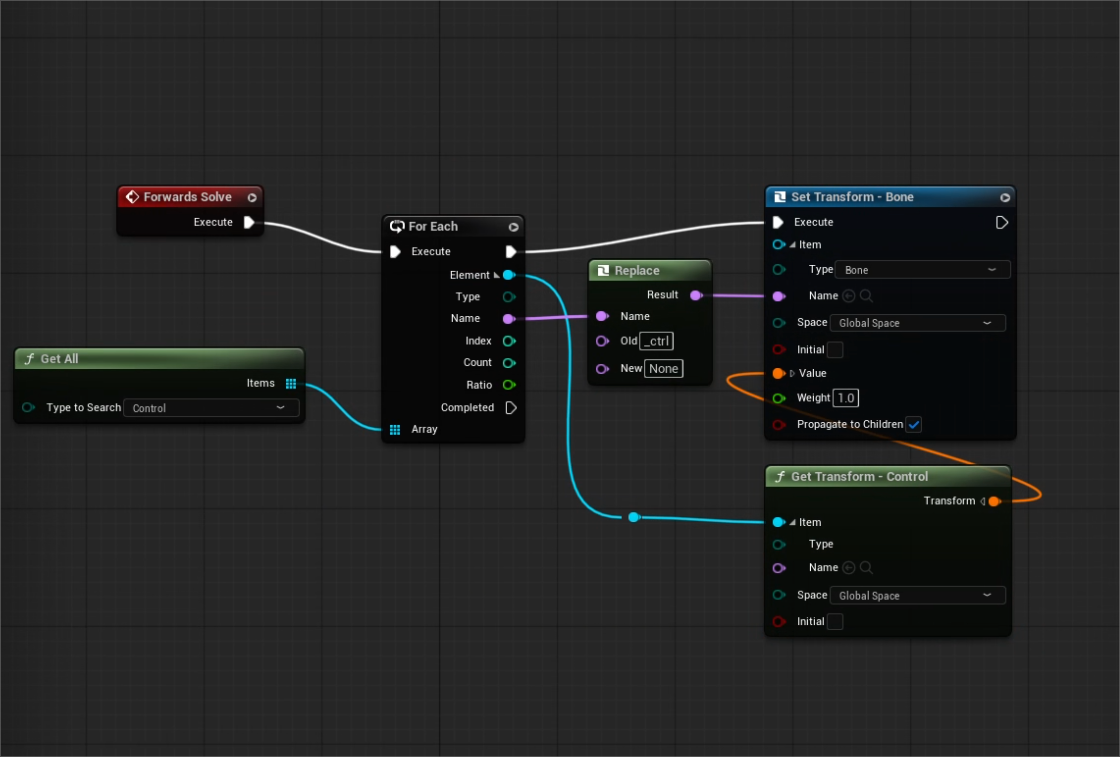Viewport: 1120px width, 757px height.
Task: Click the For Each Array input pin
Action: 395,429
